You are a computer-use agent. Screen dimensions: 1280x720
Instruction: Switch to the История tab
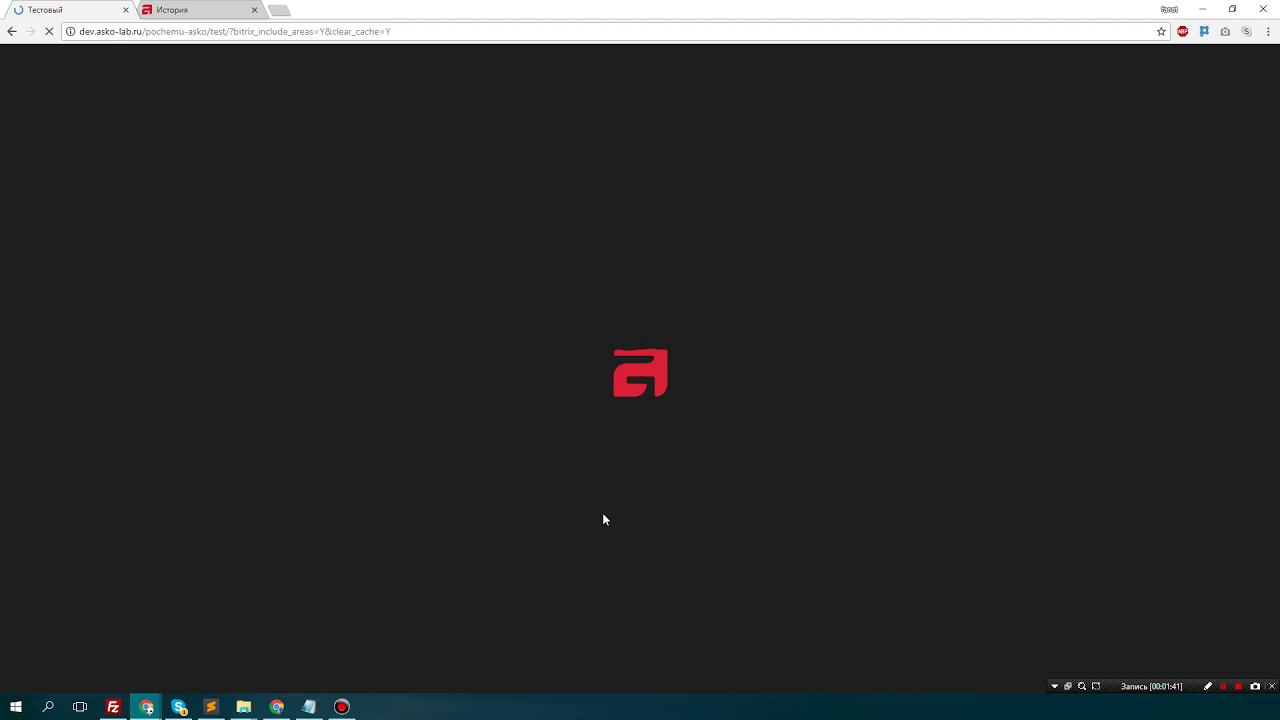(x=198, y=10)
